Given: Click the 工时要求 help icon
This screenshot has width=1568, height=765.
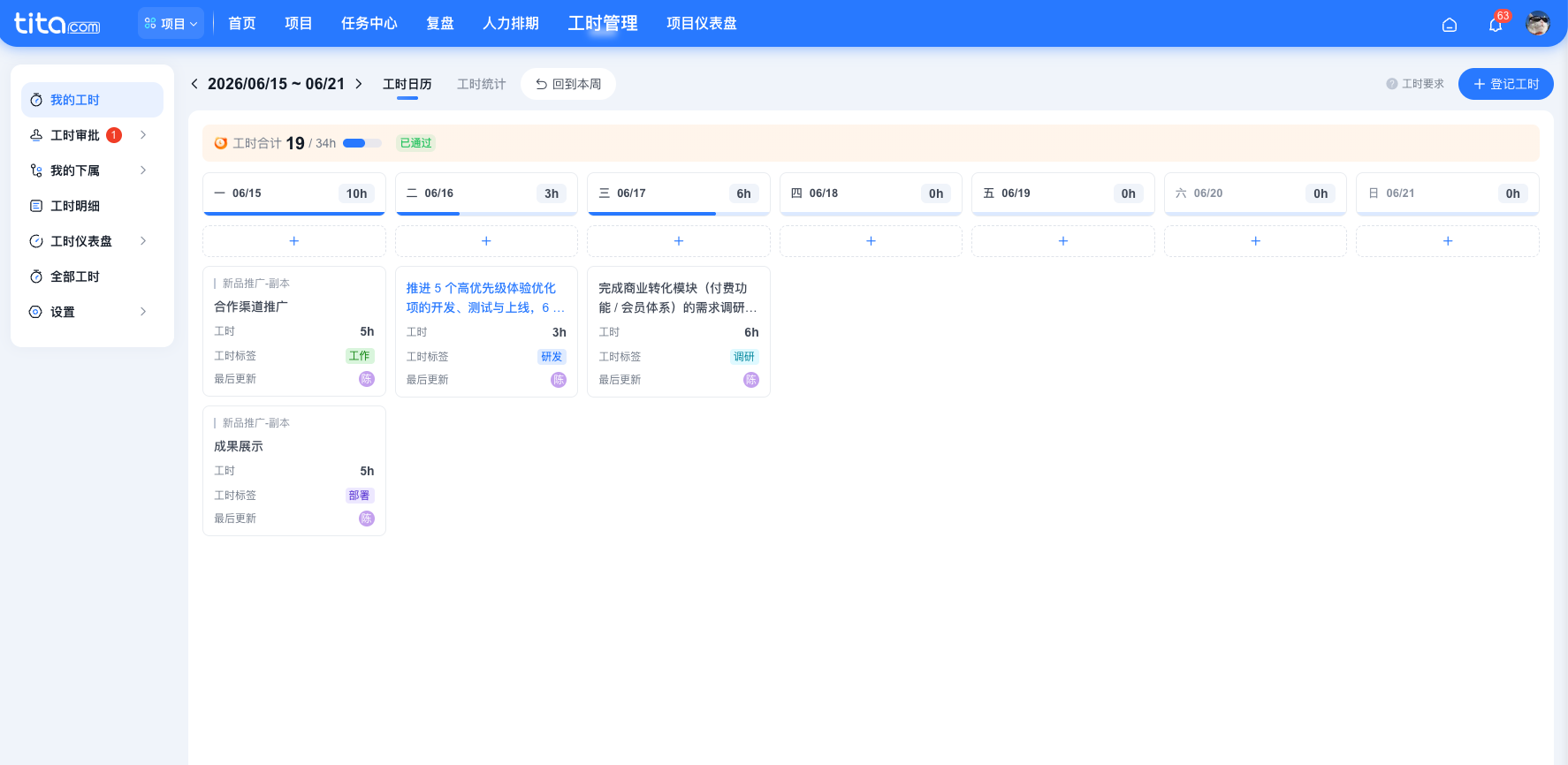Looking at the screenshot, I should (x=1392, y=84).
